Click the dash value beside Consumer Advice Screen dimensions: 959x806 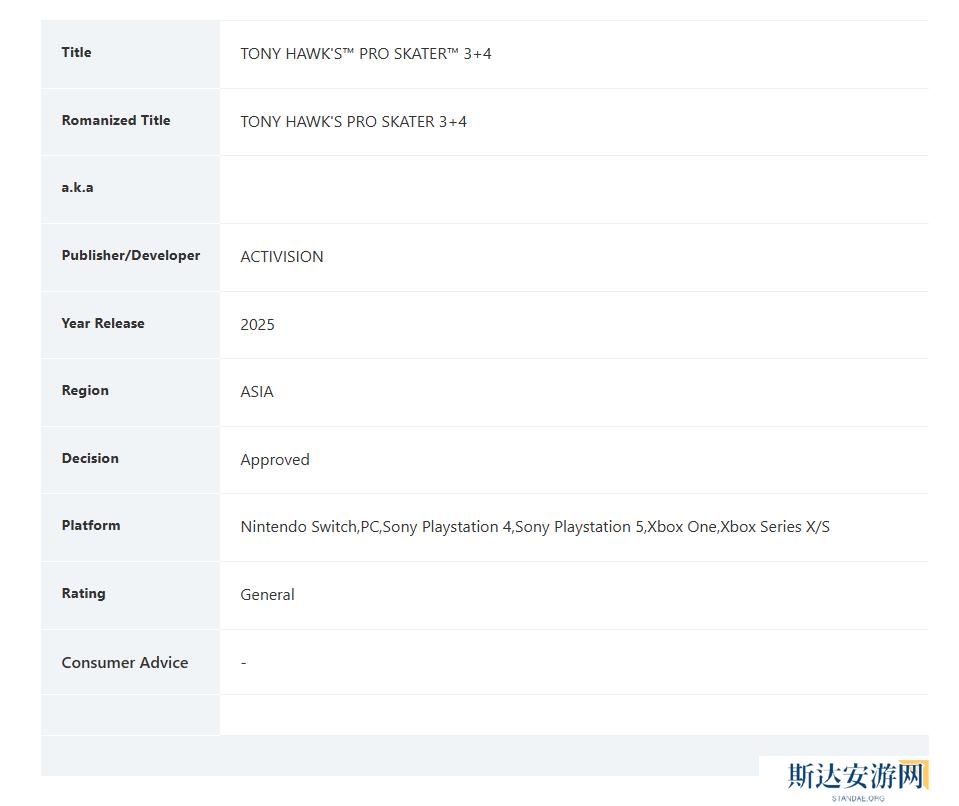point(243,663)
